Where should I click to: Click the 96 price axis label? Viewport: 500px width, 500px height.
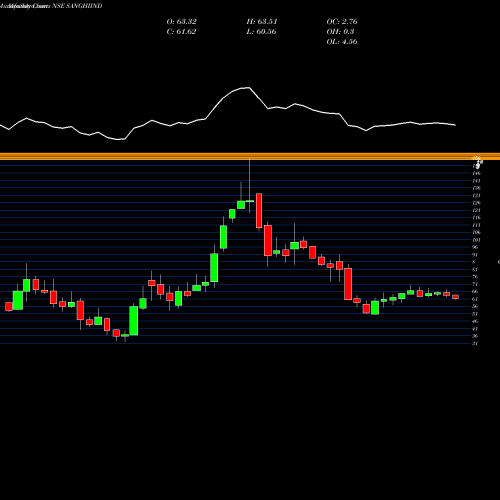(475, 247)
